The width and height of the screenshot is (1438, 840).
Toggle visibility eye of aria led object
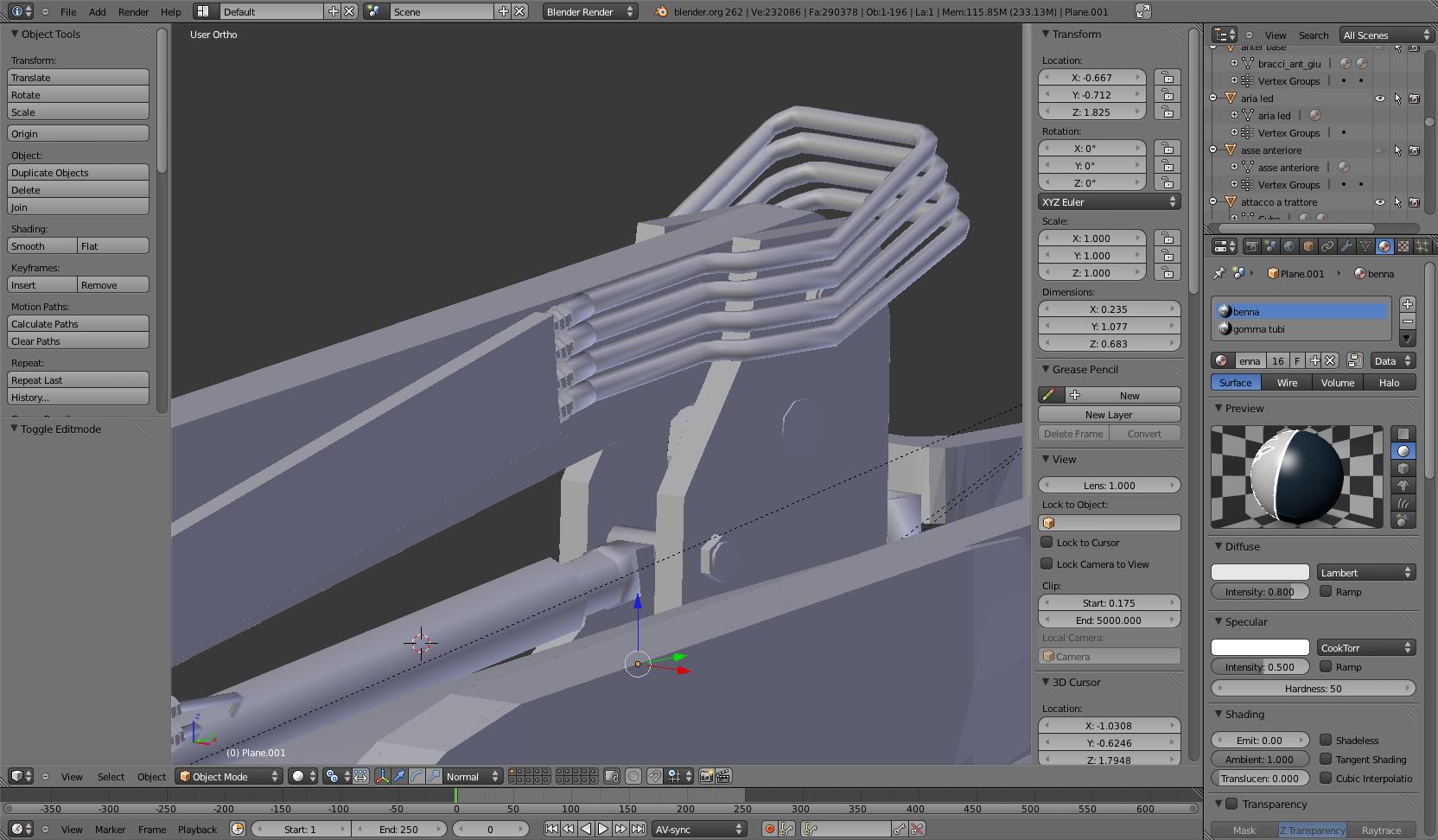[1380, 99]
